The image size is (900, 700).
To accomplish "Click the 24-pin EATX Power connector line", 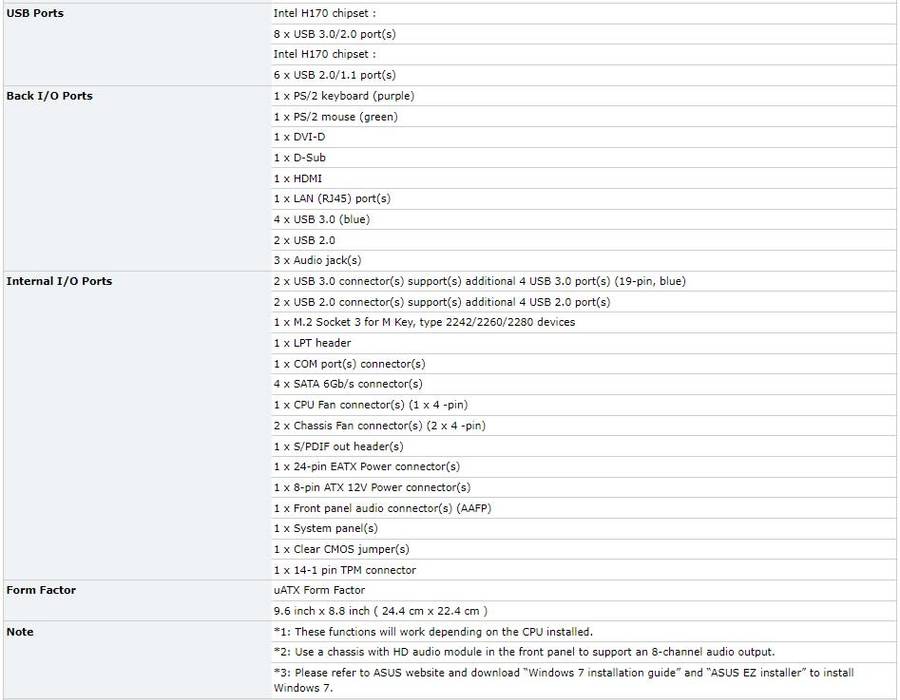I will coord(367,466).
